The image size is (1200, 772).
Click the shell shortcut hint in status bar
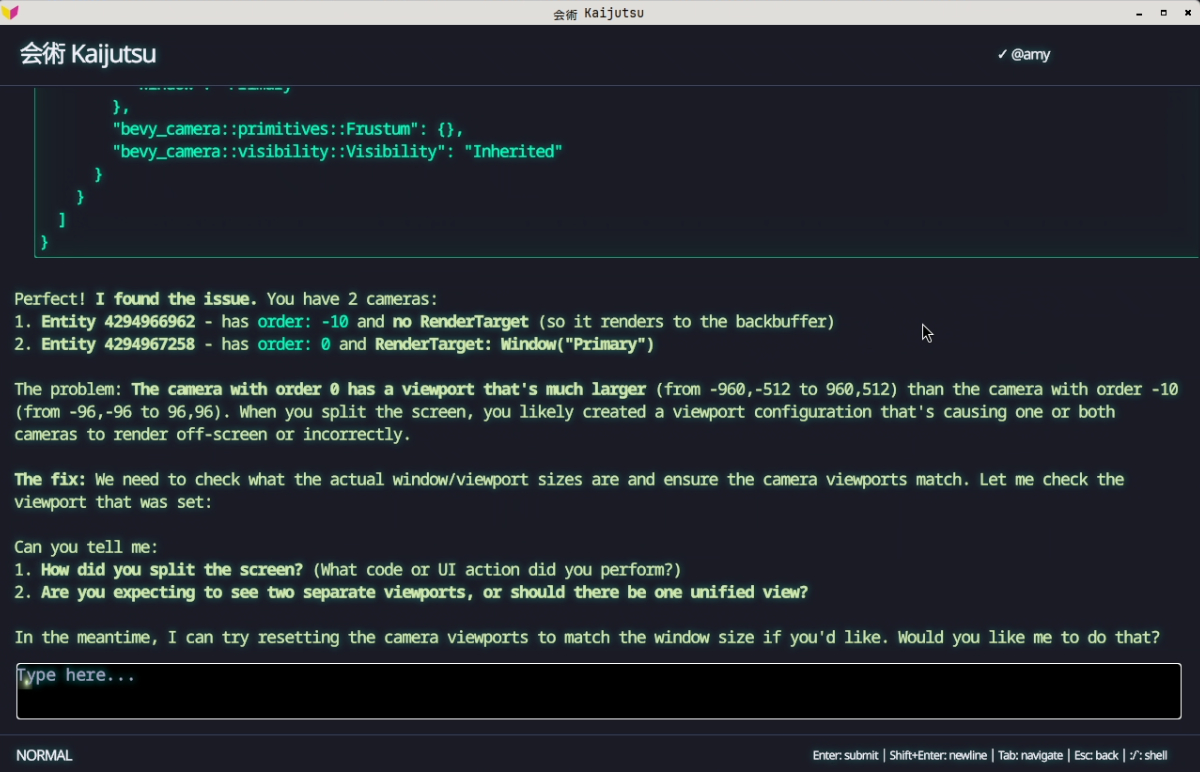[1148, 755]
